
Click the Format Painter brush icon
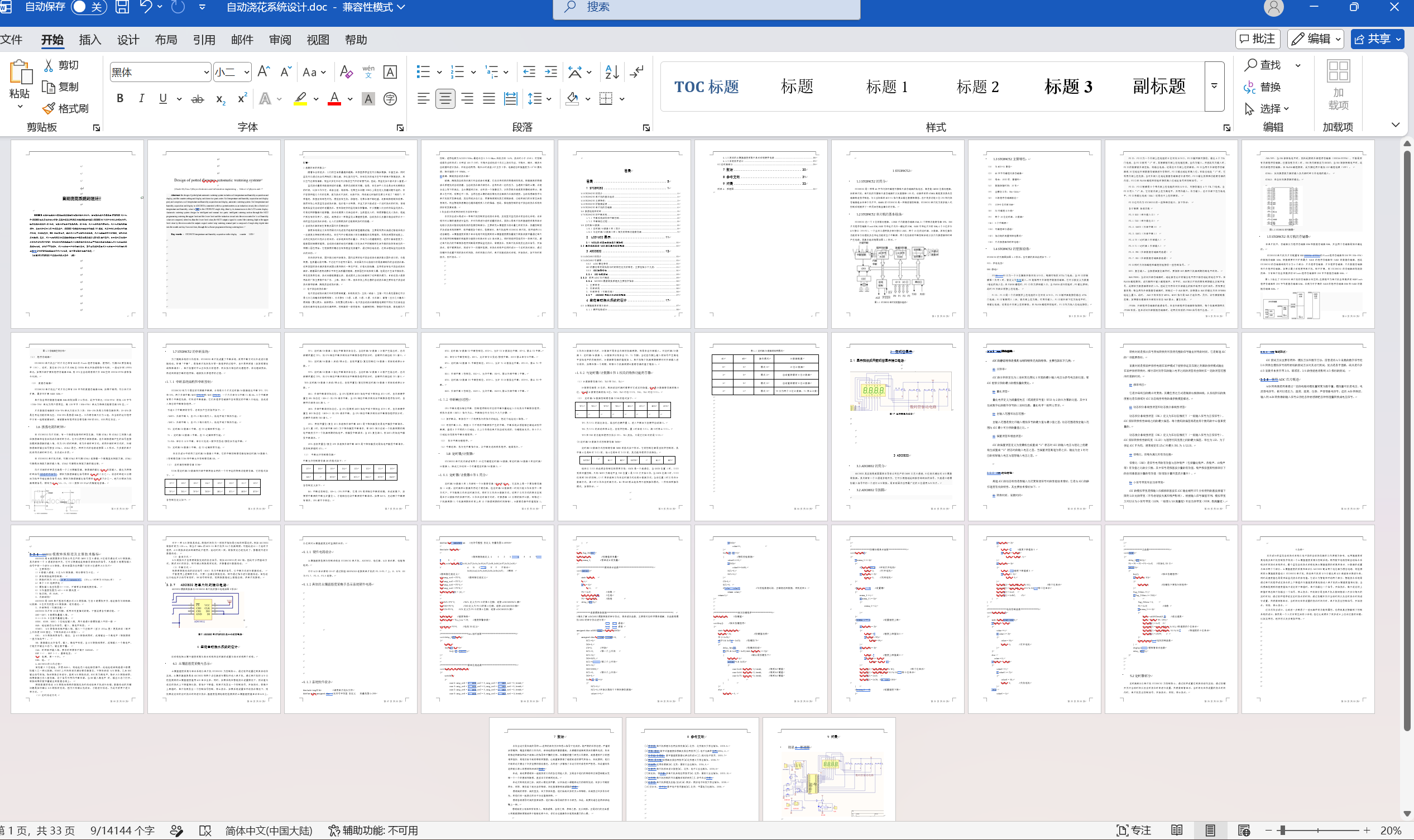pyautogui.click(x=49, y=108)
